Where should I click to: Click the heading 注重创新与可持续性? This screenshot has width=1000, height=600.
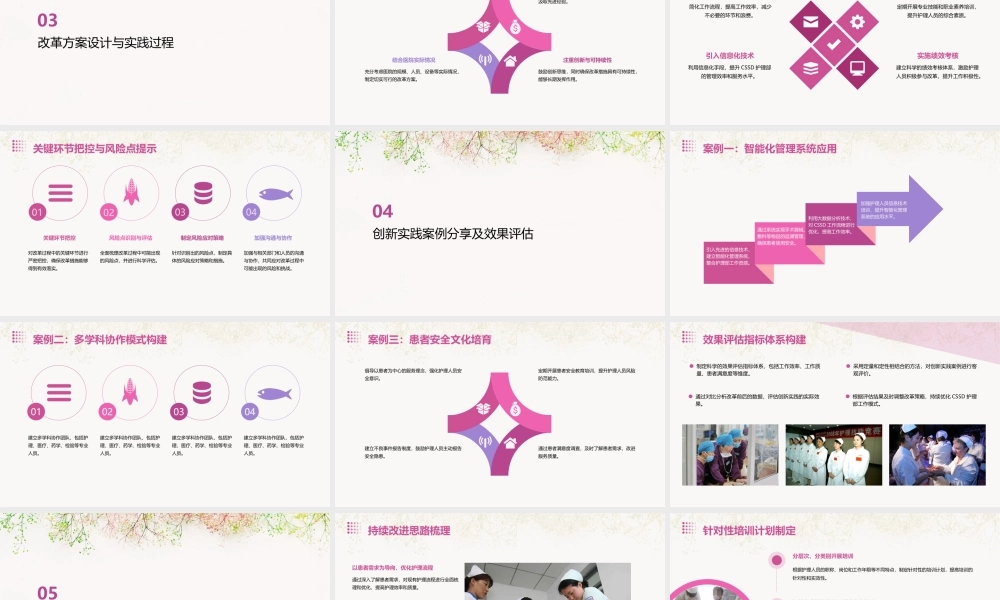587,60
